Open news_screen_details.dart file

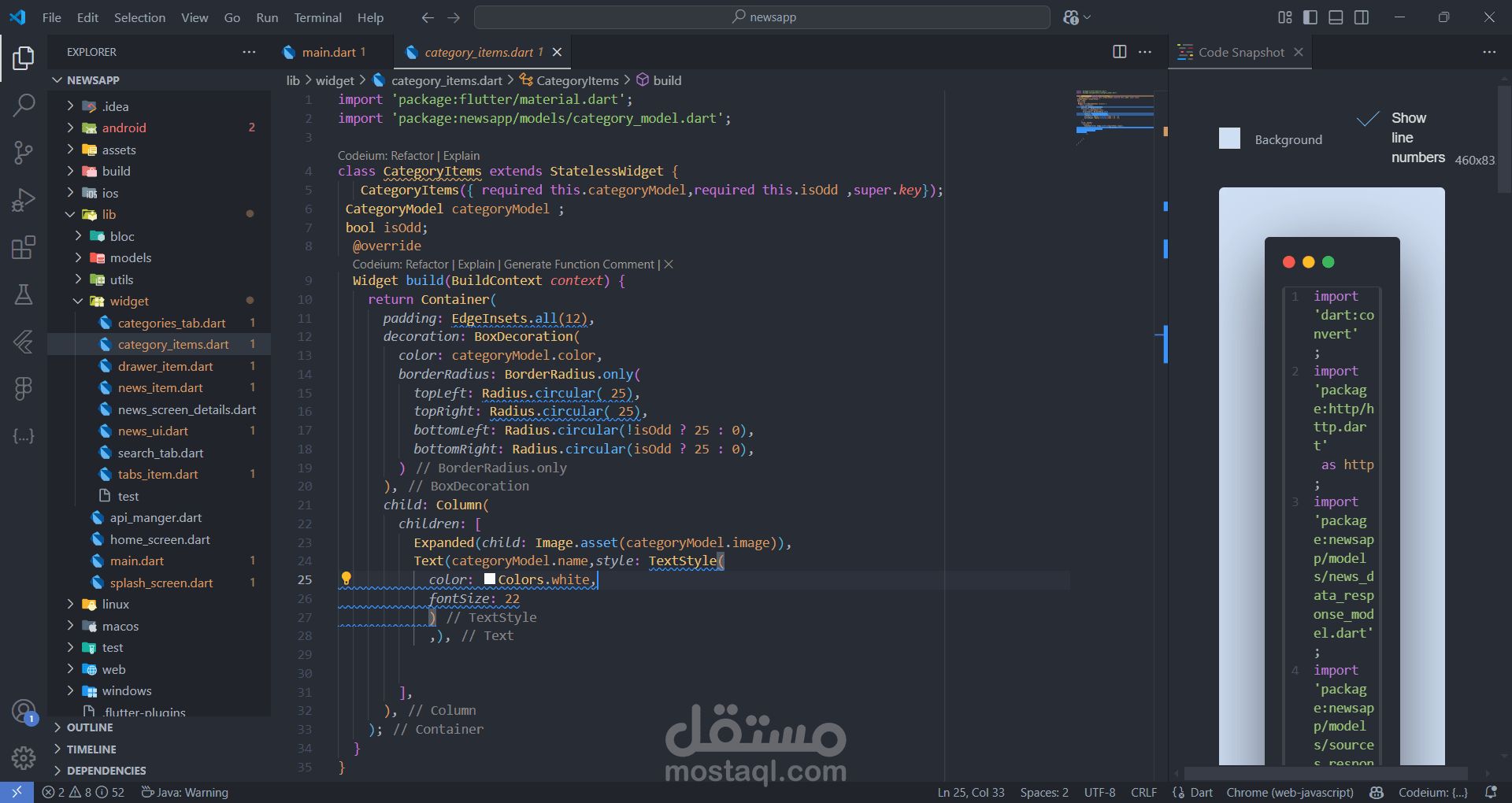click(x=187, y=409)
